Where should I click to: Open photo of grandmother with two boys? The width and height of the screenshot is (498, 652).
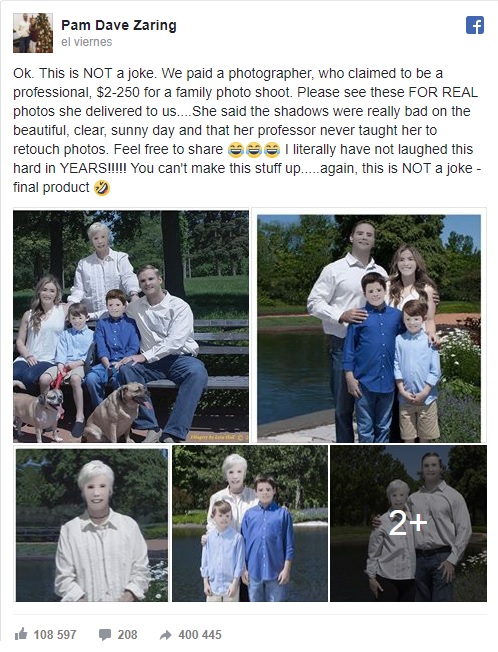click(x=250, y=524)
